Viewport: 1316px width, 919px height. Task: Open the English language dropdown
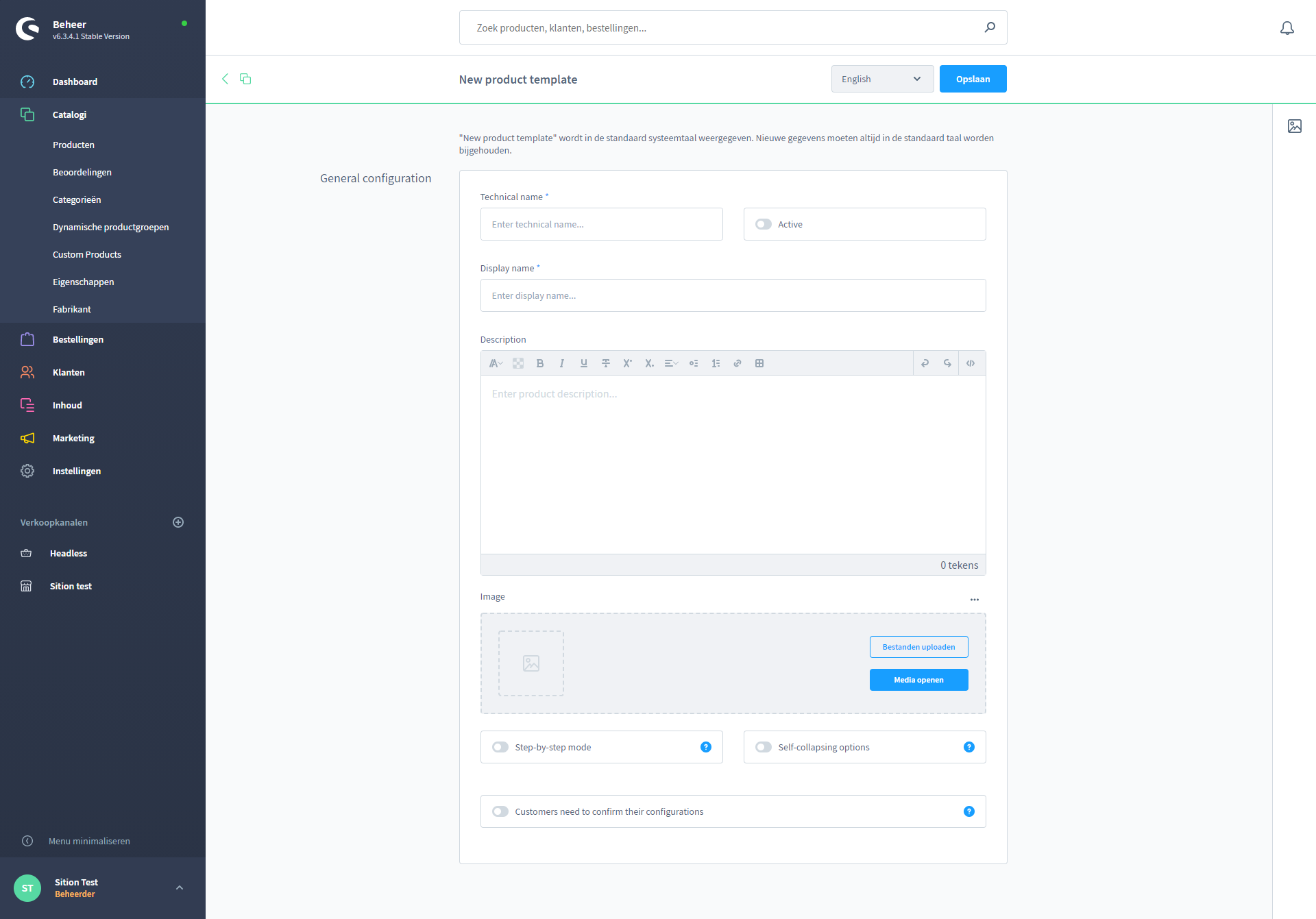click(882, 79)
